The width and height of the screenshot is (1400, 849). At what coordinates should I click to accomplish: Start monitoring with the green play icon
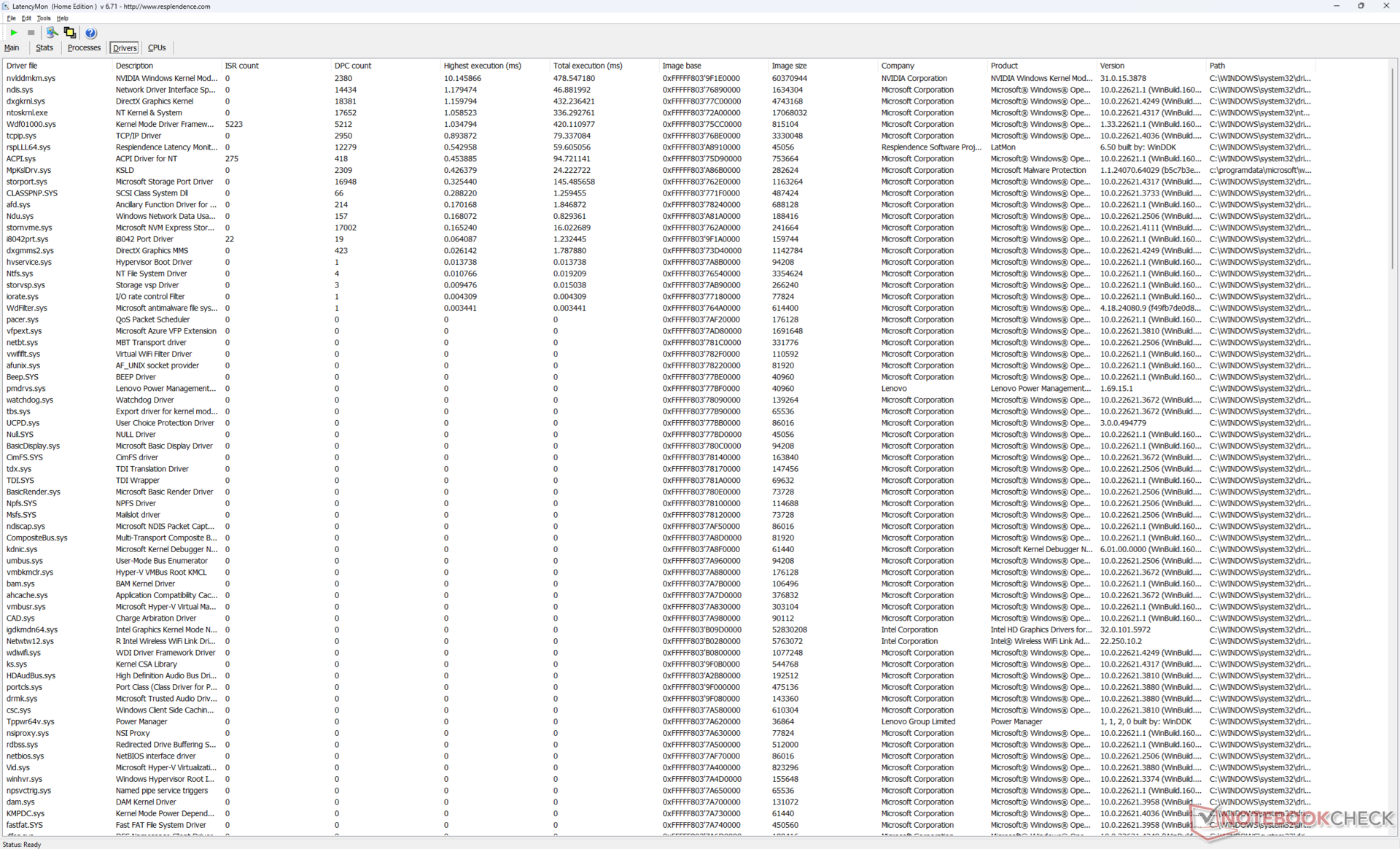[x=14, y=32]
